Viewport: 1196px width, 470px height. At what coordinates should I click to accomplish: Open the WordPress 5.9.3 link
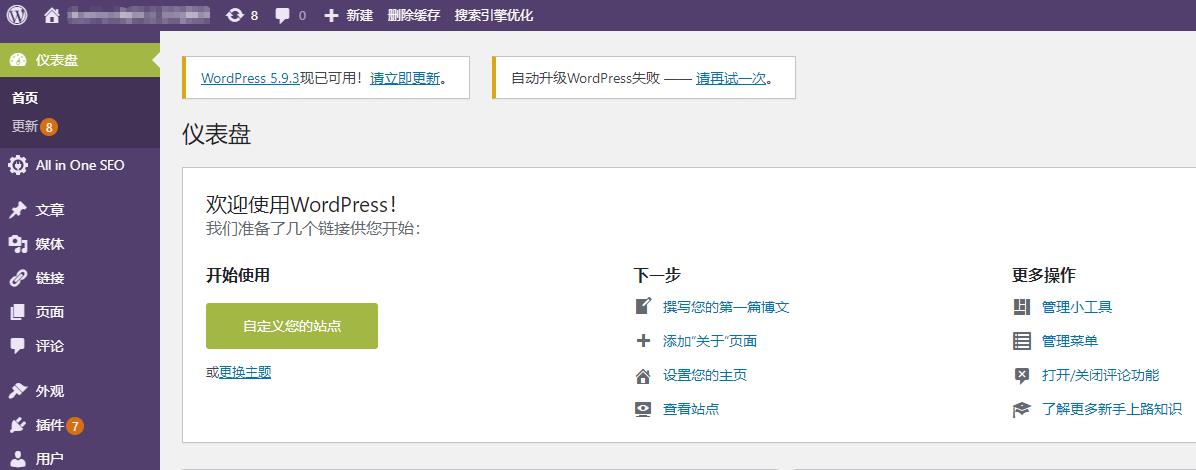coord(250,78)
